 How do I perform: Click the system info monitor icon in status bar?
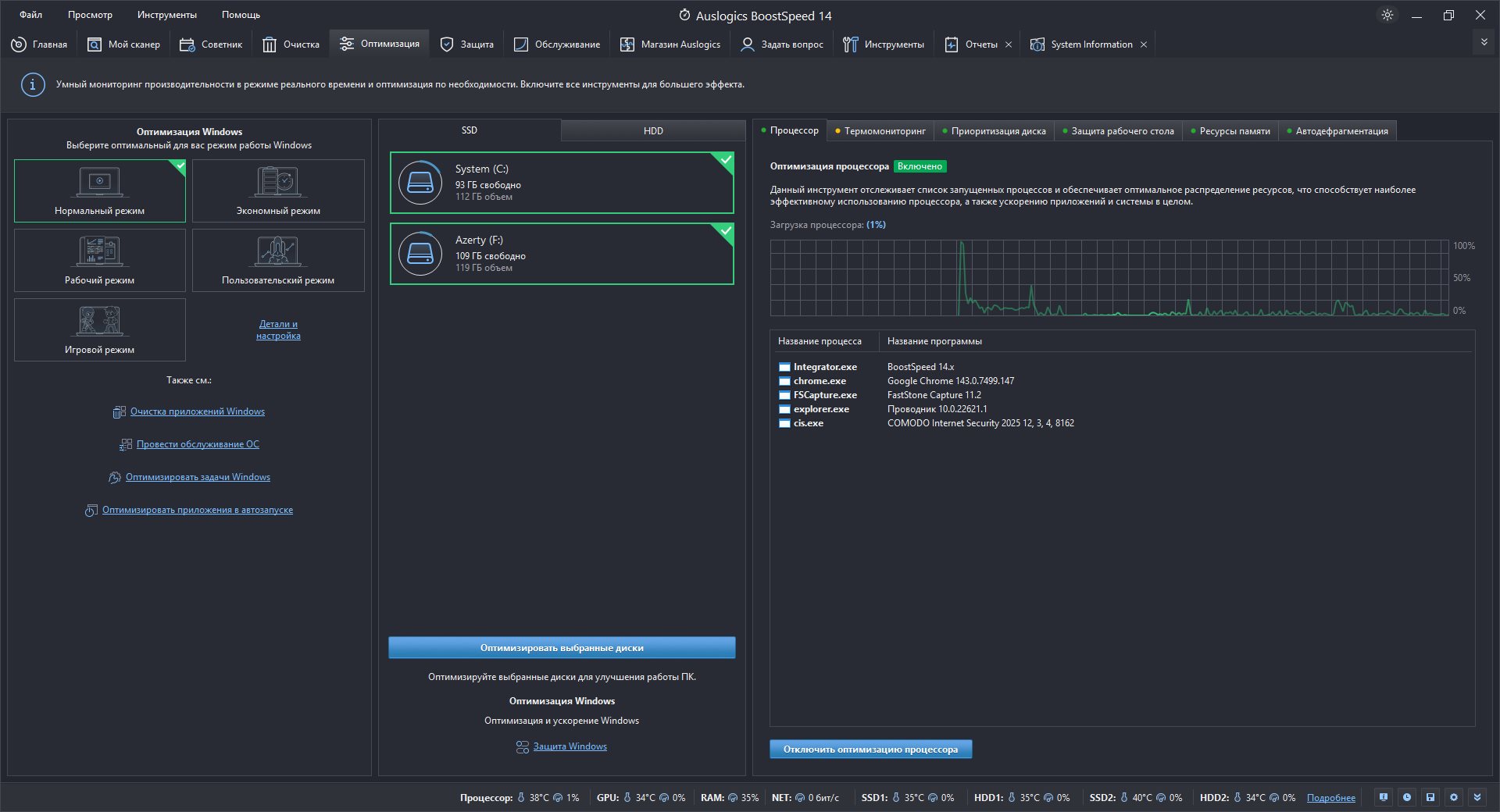coord(1384,797)
